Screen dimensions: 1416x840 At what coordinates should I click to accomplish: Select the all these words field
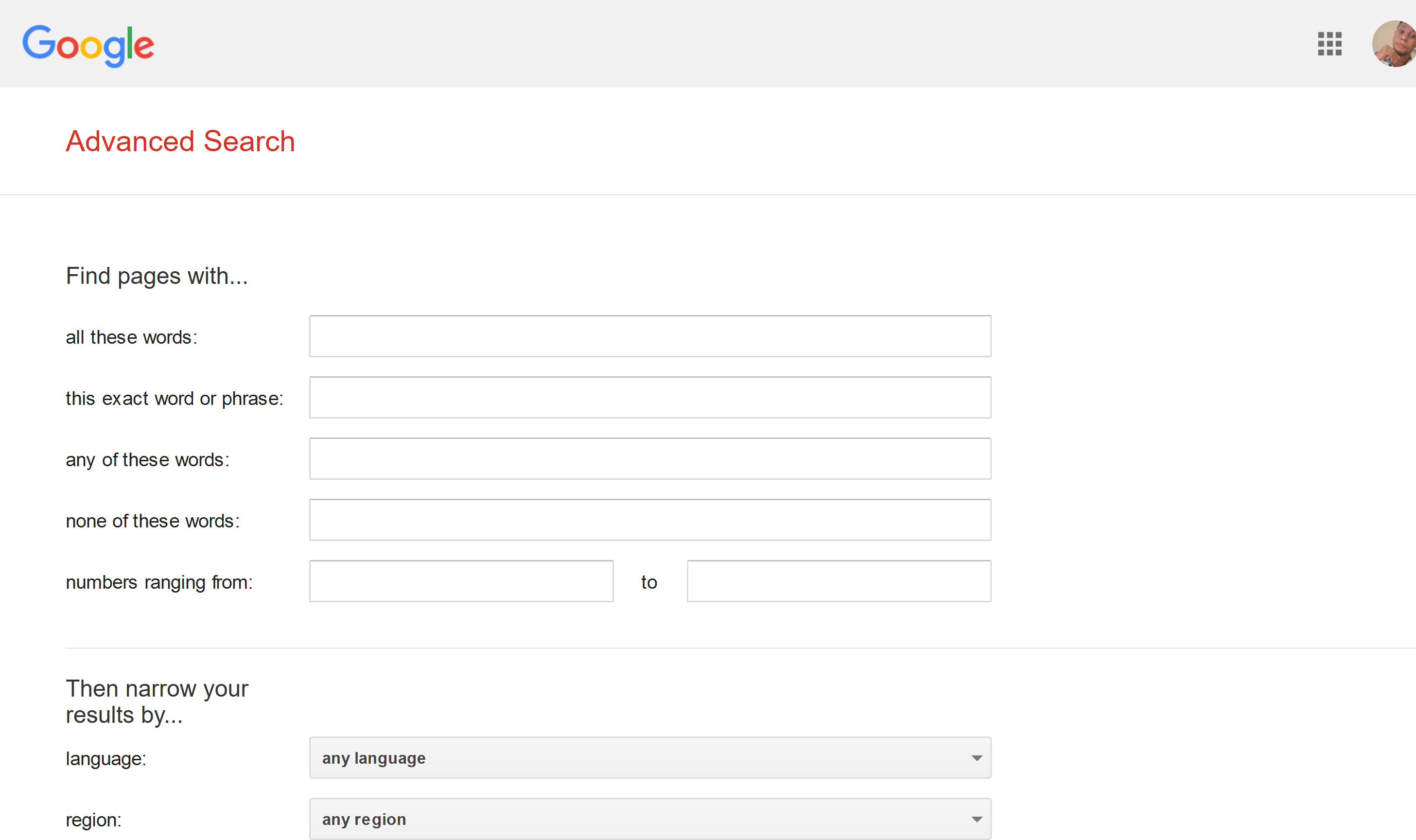[x=650, y=336]
